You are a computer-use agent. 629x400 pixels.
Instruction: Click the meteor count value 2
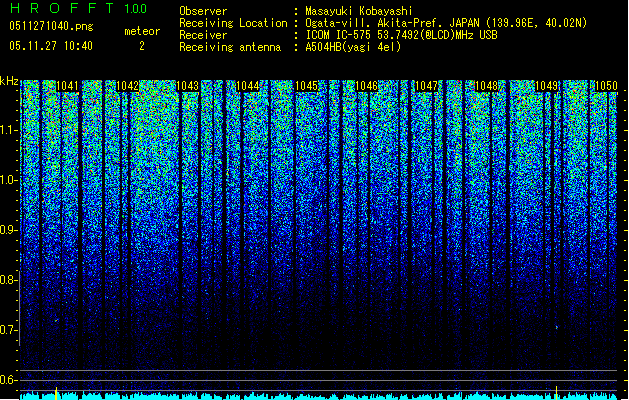[x=142, y=46]
